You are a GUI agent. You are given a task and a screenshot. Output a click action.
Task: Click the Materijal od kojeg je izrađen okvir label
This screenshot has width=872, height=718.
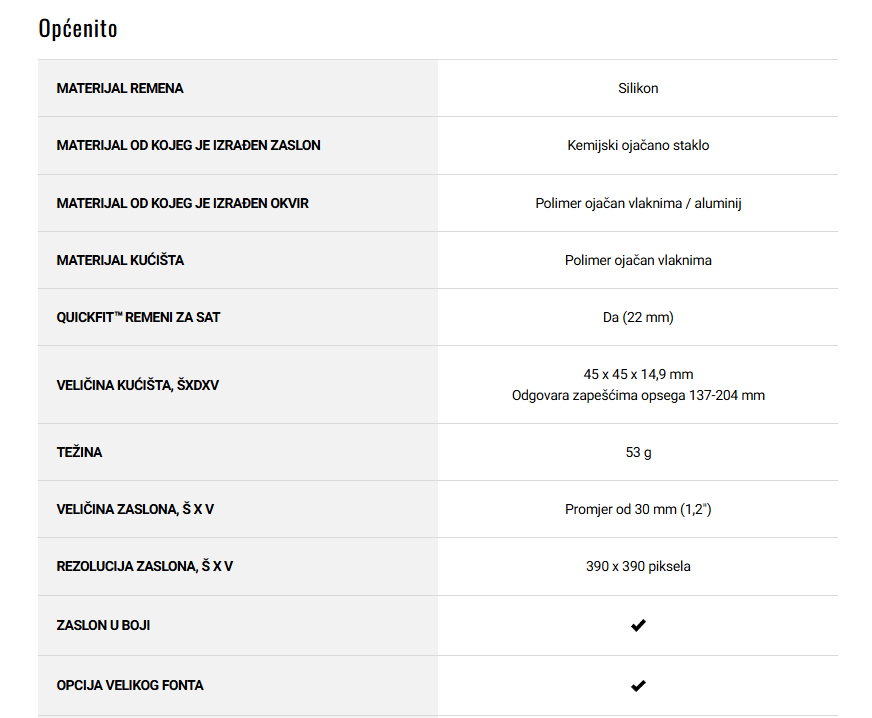[x=182, y=204]
